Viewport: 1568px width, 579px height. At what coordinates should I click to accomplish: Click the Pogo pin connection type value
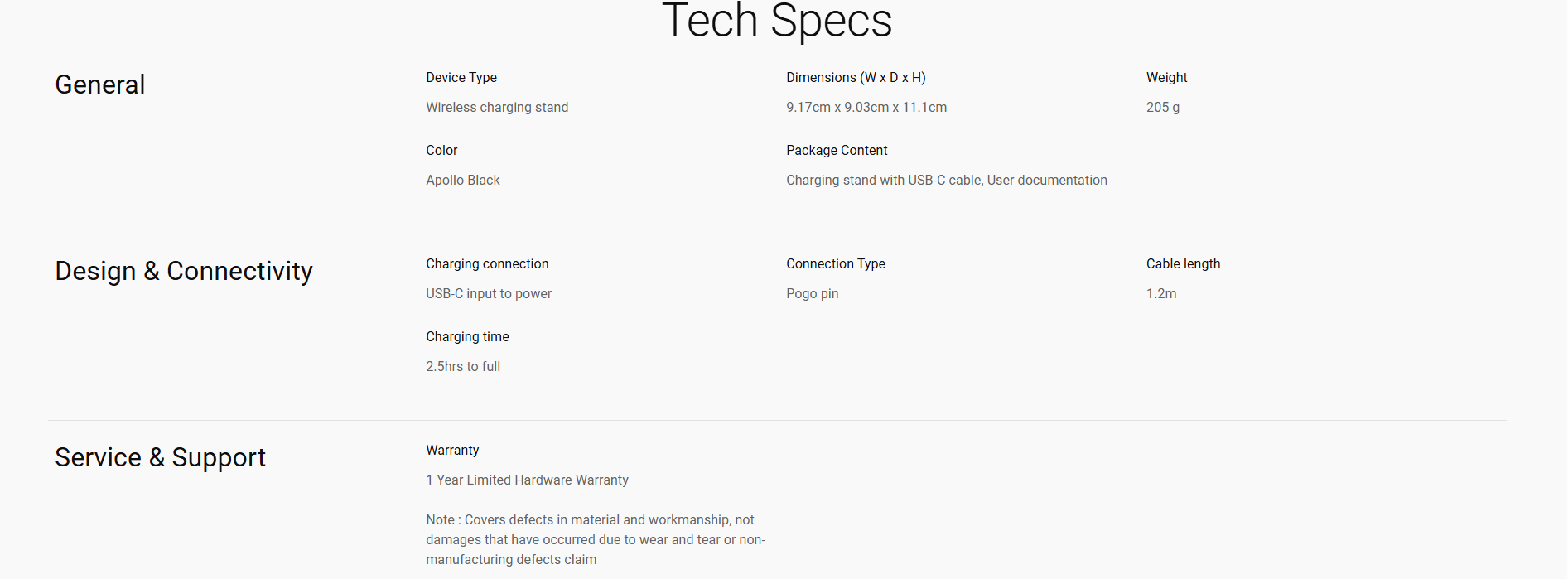click(x=813, y=293)
